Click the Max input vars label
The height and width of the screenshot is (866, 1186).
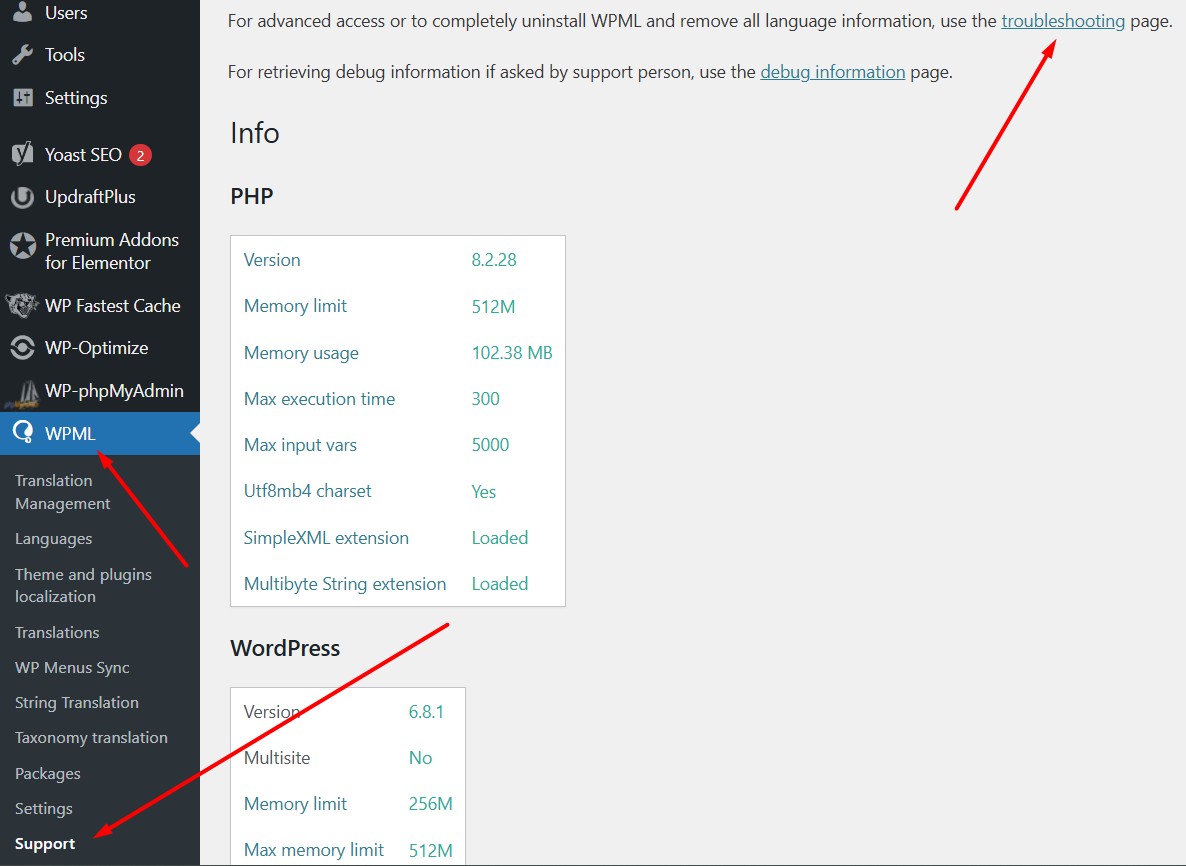[300, 445]
